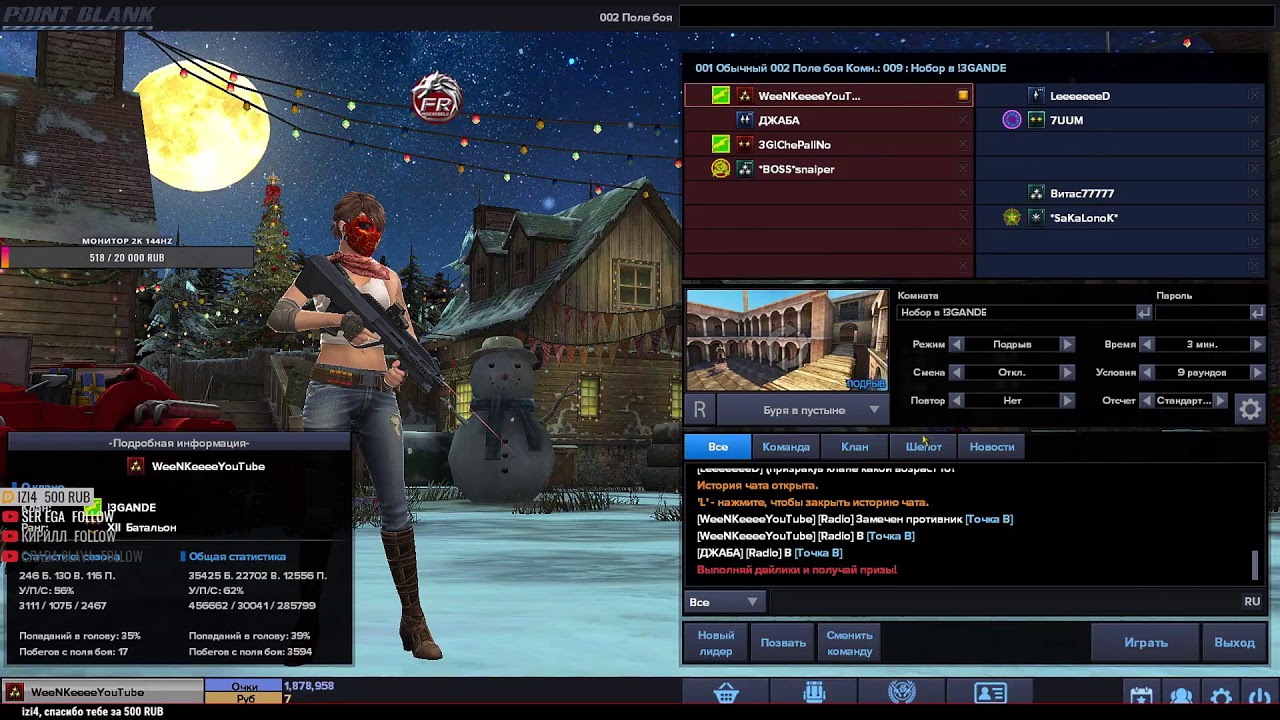Viewport: 1280px width, 720px height.
Task: Click the Сменить команду button
Action: [849, 643]
